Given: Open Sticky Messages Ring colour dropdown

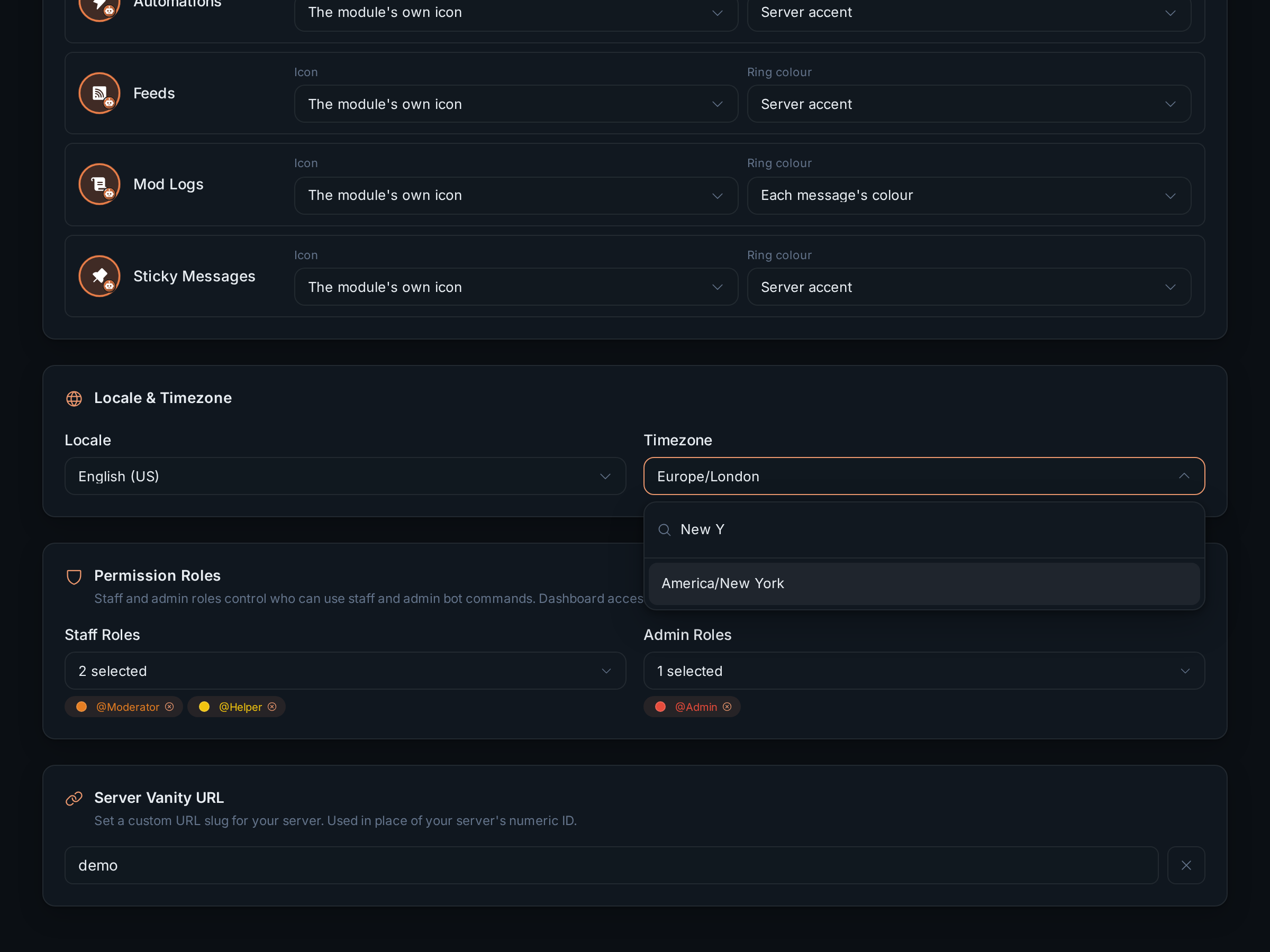Looking at the screenshot, I should 969,287.
